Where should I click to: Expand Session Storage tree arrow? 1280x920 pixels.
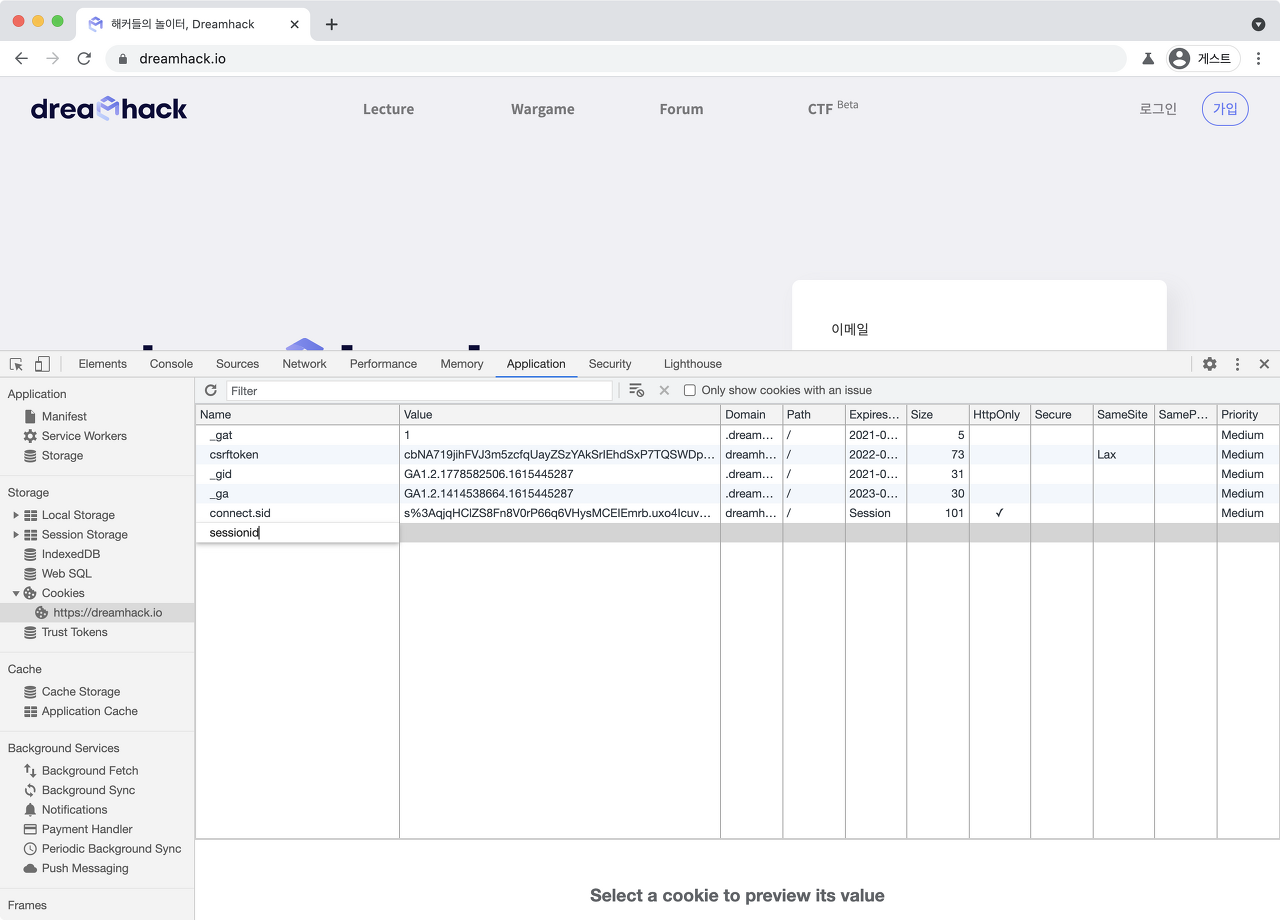16,535
